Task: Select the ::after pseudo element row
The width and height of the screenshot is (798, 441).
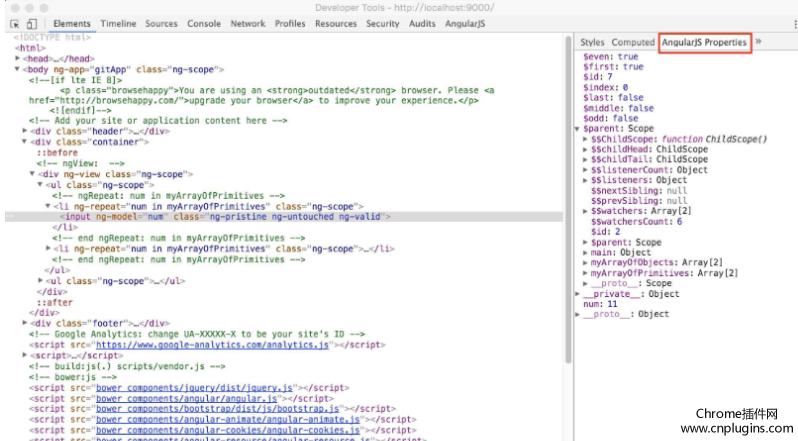Action: 54,302
